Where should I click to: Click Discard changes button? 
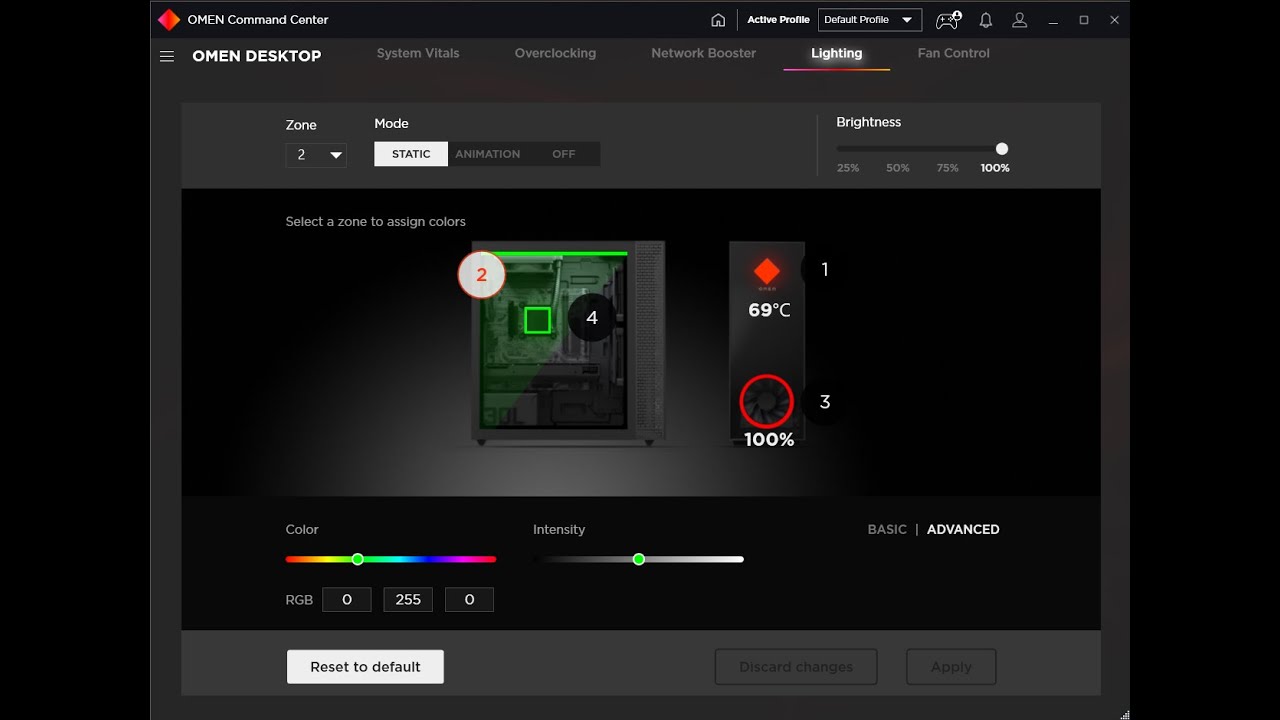tap(796, 667)
